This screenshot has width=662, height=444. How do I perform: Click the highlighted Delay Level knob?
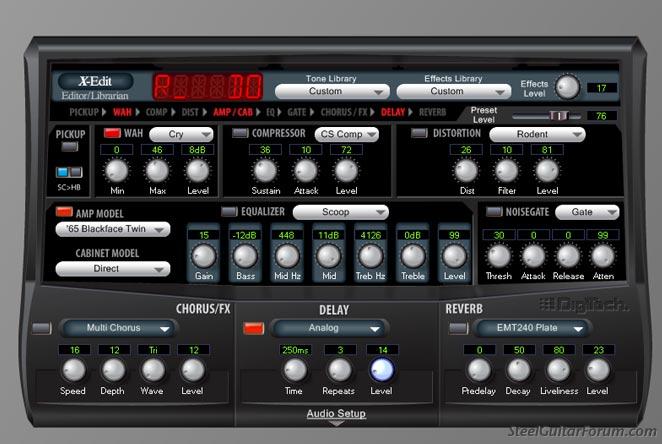pos(382,370)
